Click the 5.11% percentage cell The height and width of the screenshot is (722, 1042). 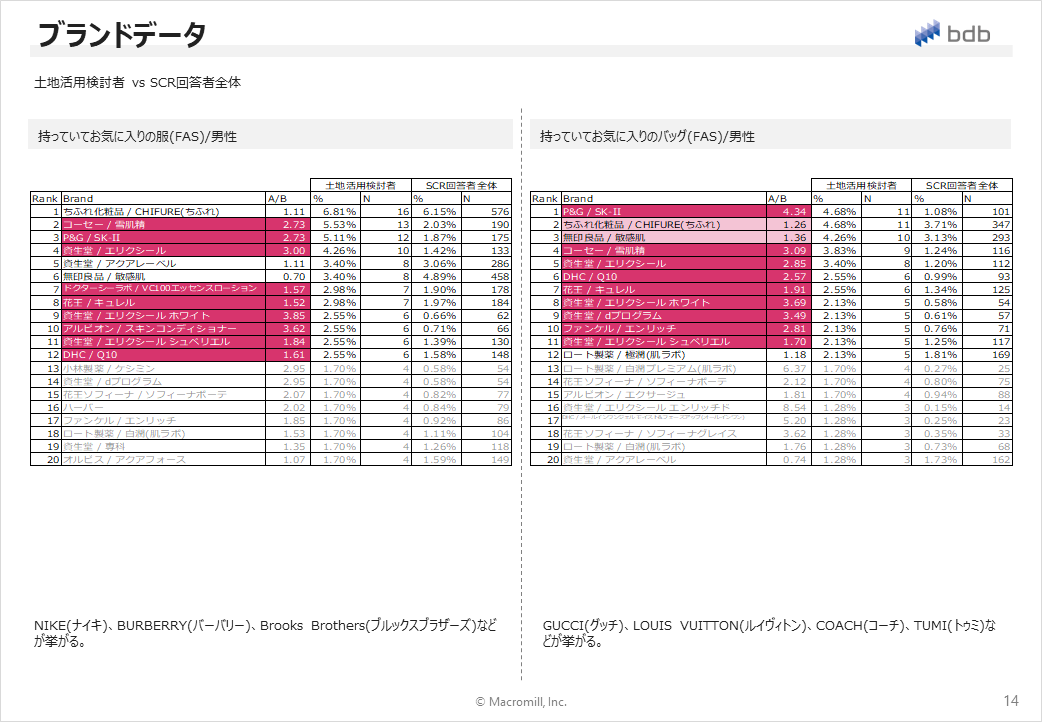coord(336,237)
